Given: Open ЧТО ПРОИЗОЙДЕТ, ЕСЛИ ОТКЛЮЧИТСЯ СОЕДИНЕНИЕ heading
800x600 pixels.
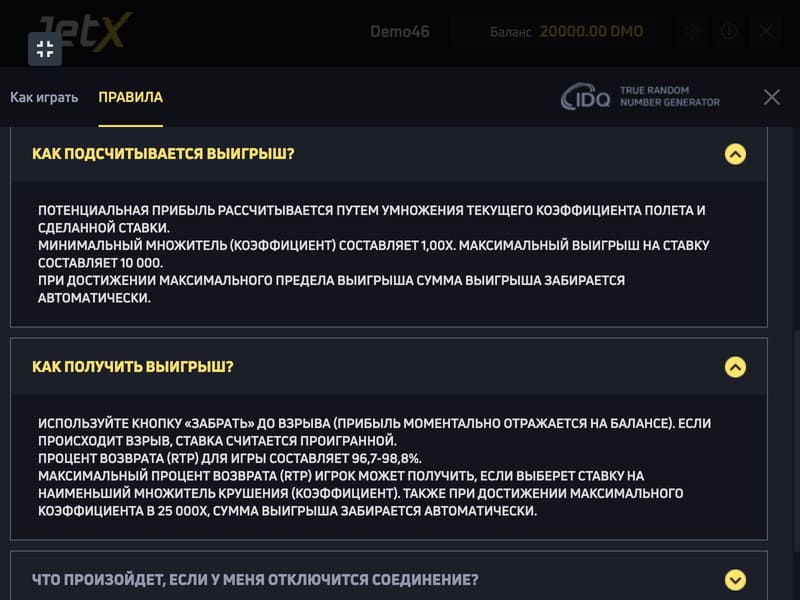Looking at the screenshot, I should 255,580.
